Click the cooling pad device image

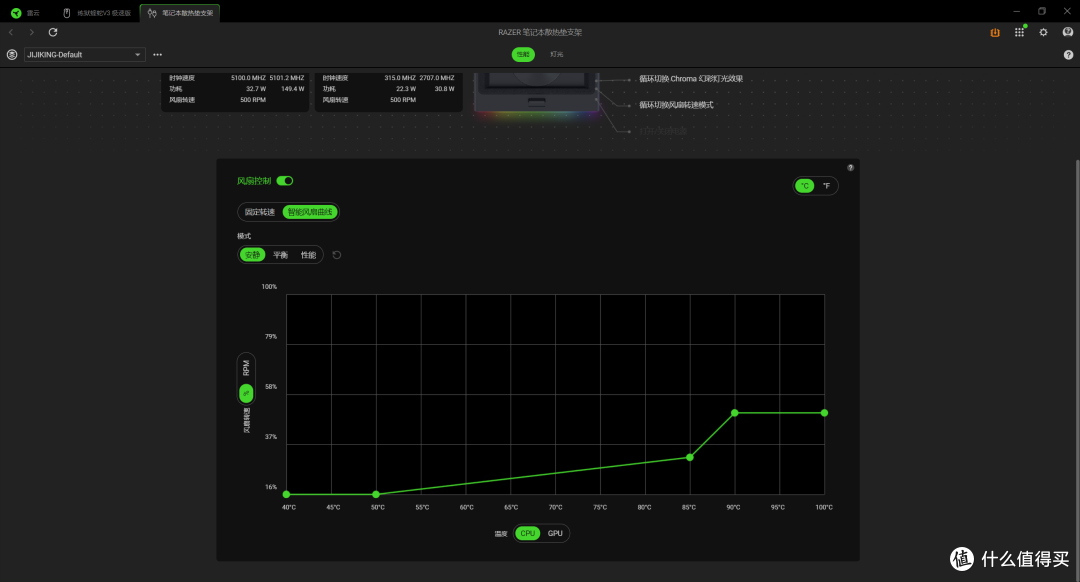(537, 93)
